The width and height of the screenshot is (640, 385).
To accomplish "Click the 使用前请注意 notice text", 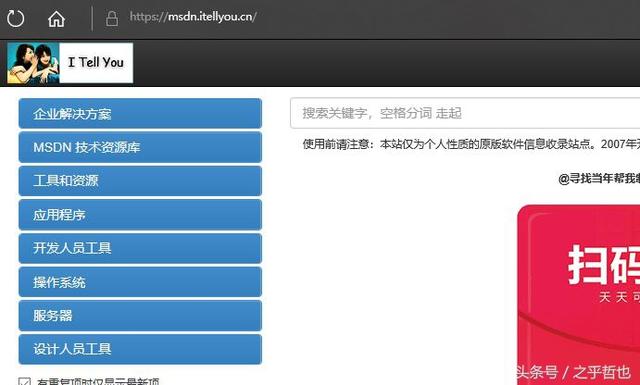I will click(471, 144).
